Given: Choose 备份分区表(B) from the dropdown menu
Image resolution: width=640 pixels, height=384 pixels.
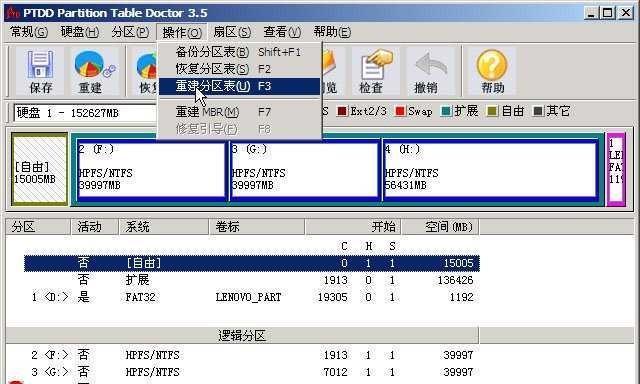Looking at the screenshot, I should (239, 52).
